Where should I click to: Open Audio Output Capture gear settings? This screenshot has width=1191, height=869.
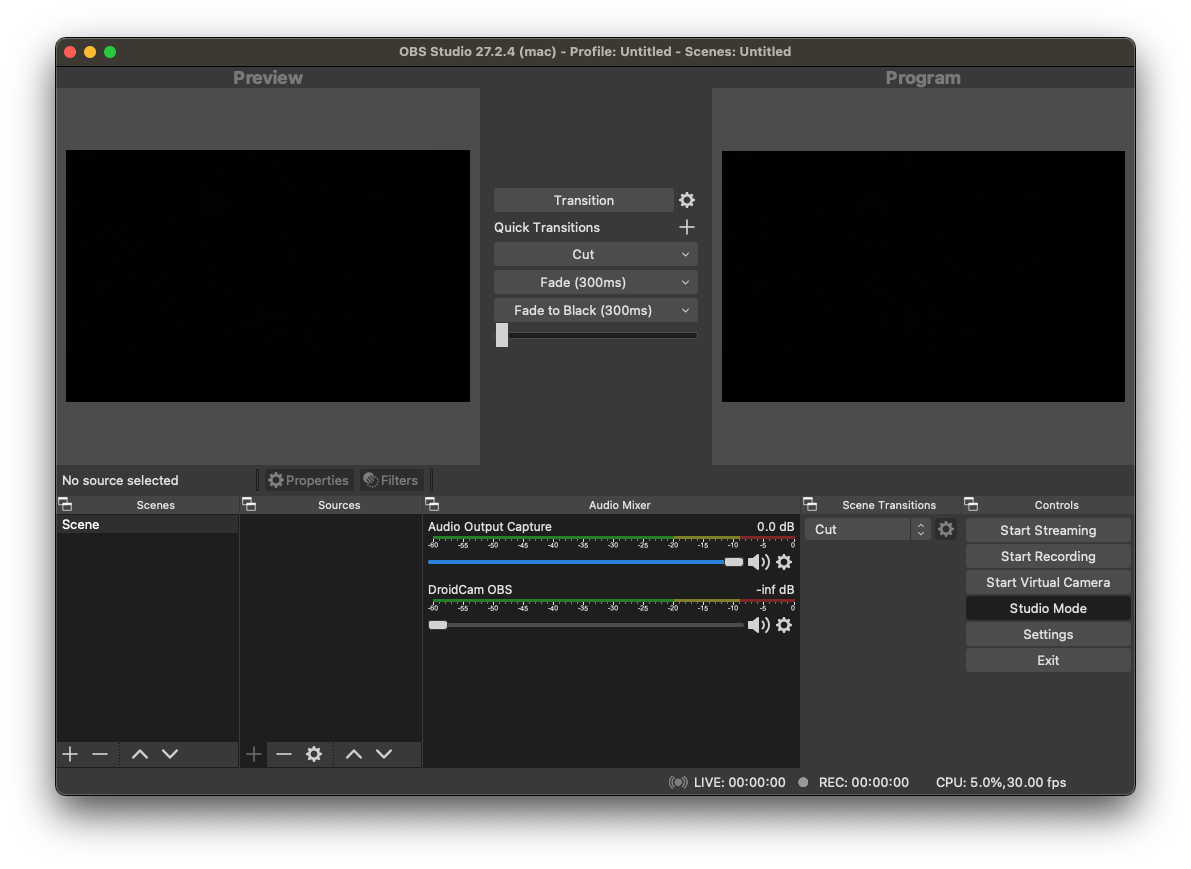pyautogui.click(x=784, y=562)
